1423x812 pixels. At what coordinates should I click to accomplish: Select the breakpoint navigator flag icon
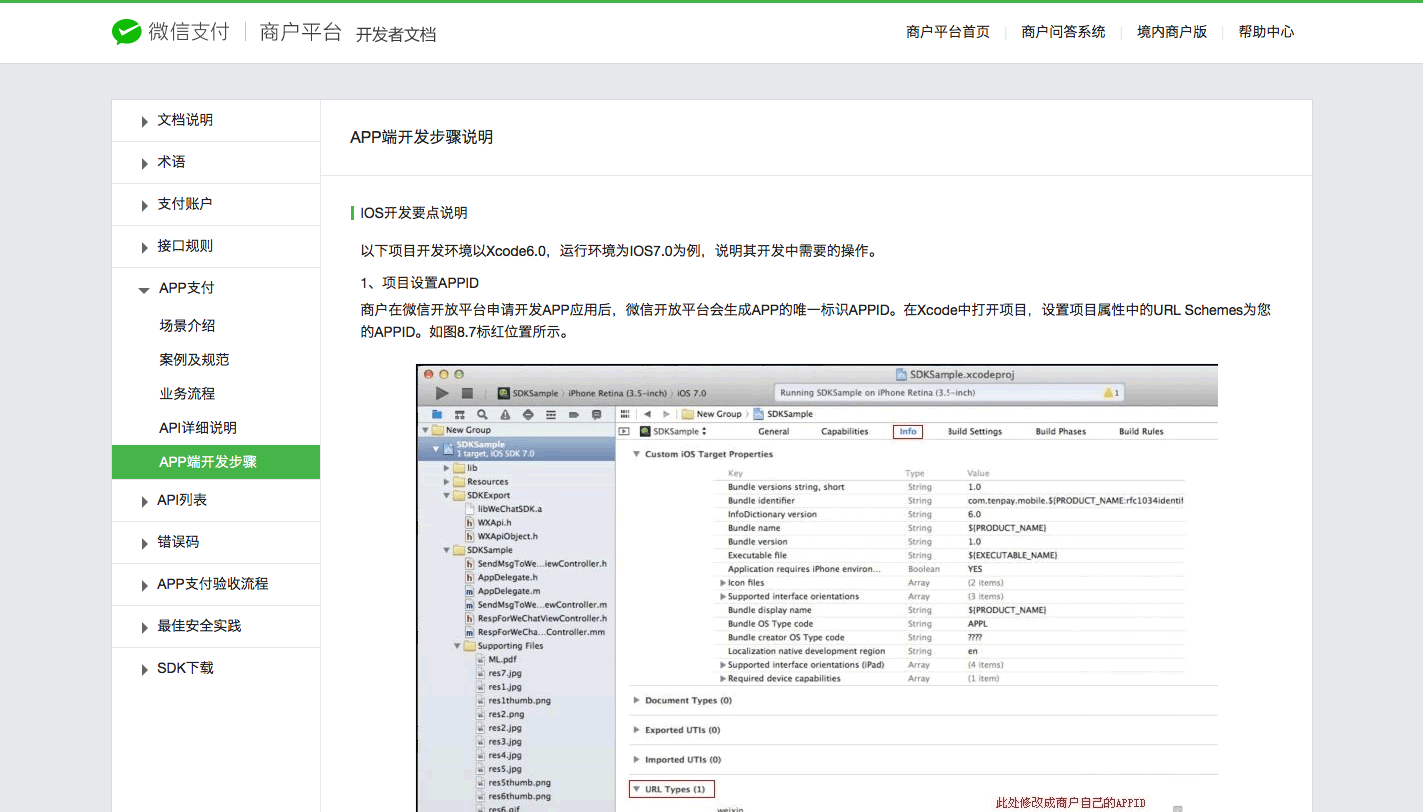click(x=574, y=414)
